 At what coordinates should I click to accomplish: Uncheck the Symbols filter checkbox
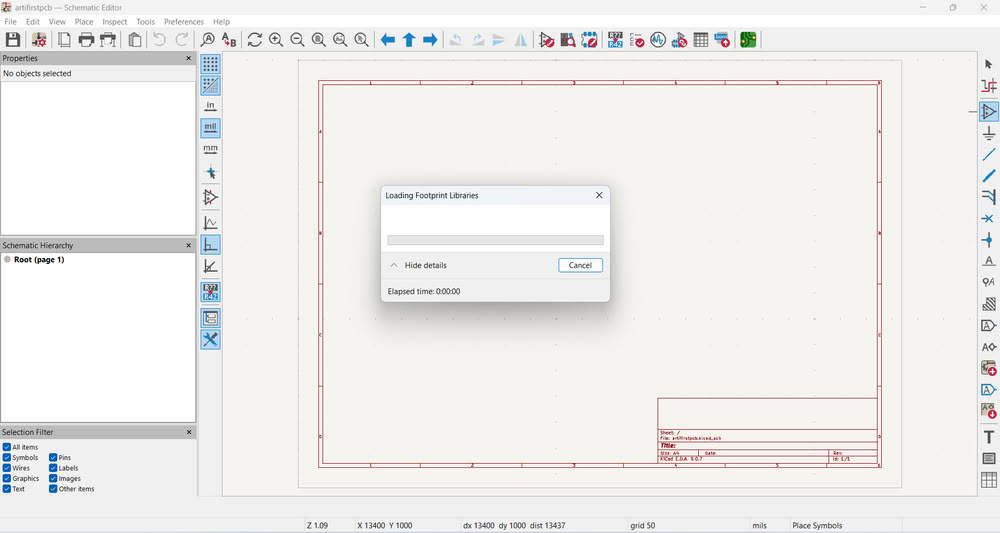[x=7, y=458]
